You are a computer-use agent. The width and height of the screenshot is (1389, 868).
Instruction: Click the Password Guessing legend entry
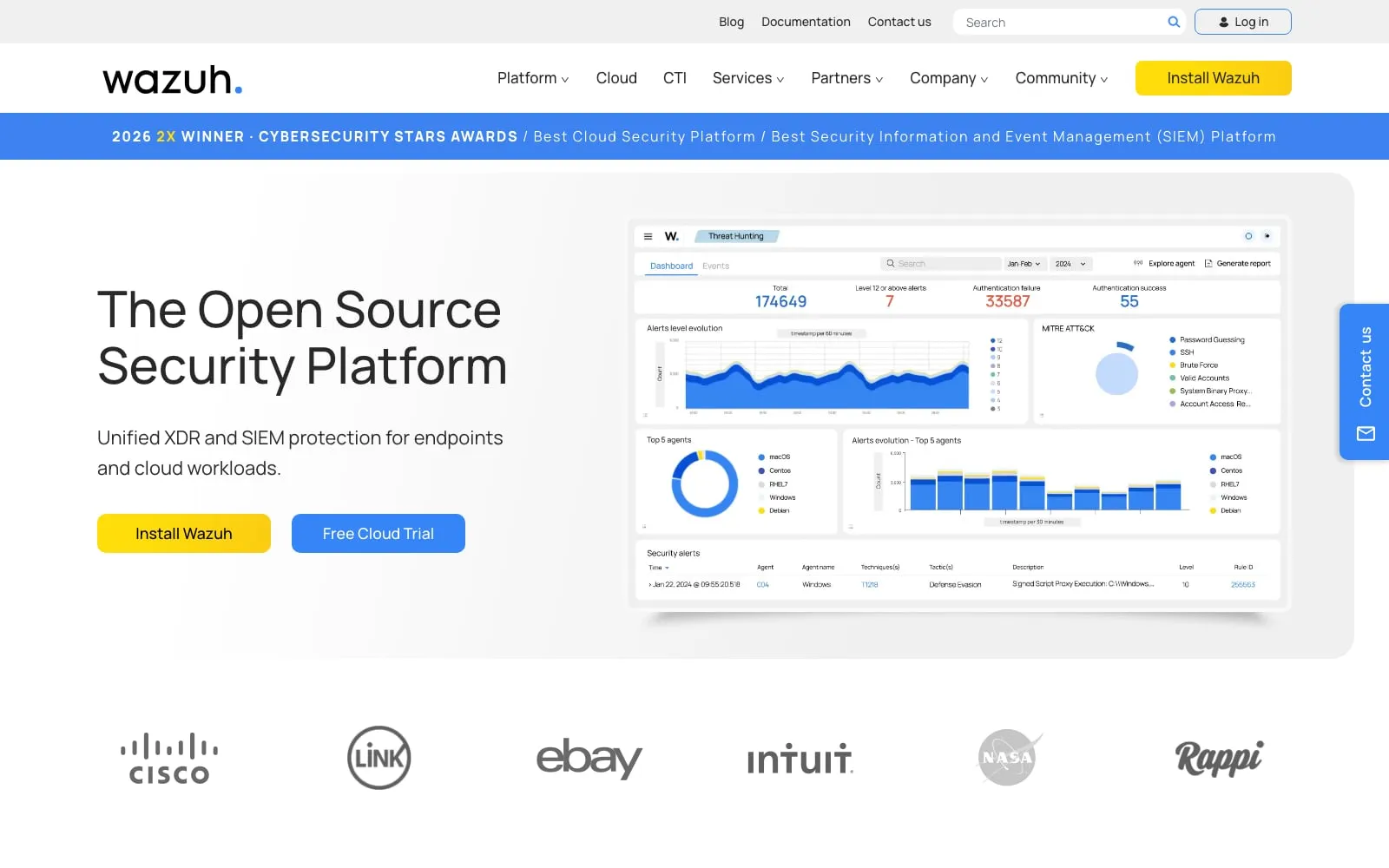tap(1207, 339)
